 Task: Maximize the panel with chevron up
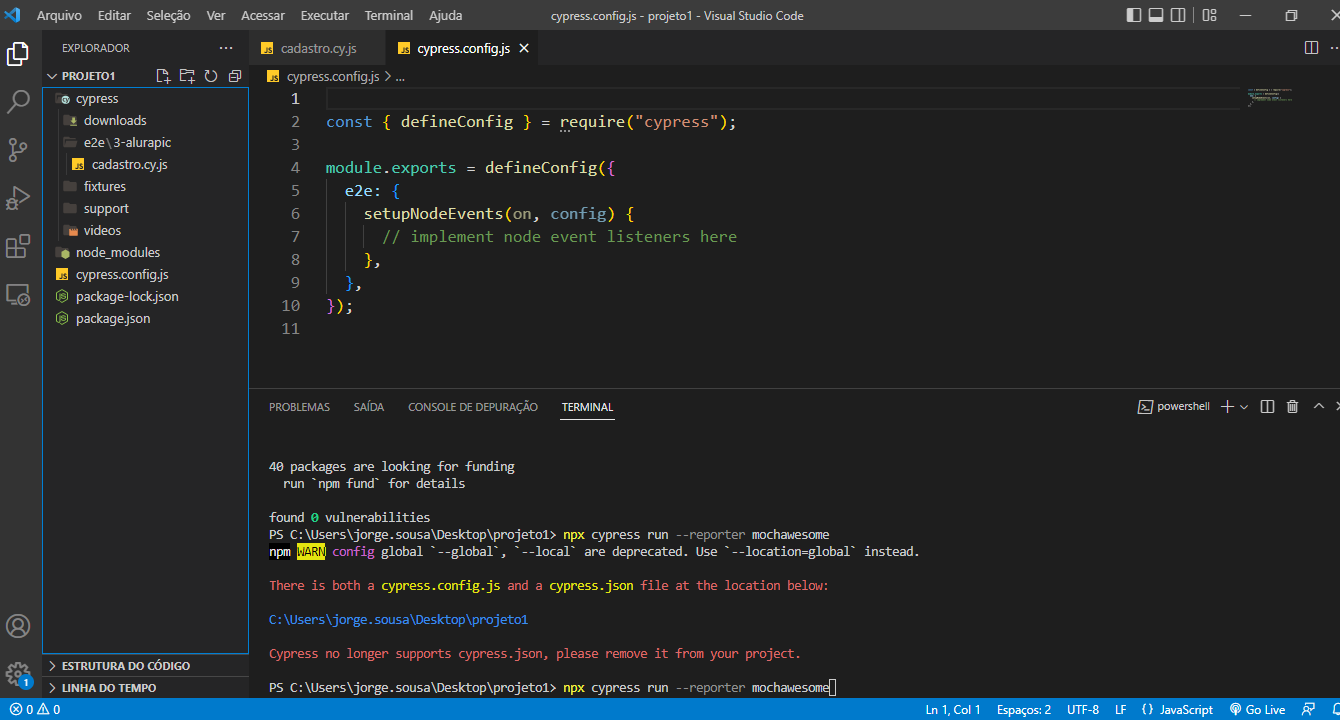1318,406
